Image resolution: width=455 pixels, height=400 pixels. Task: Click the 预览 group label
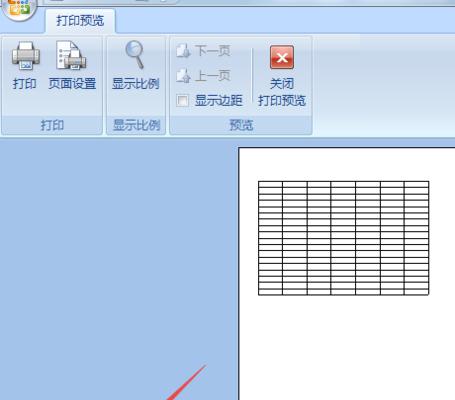[x=241, y=125]
